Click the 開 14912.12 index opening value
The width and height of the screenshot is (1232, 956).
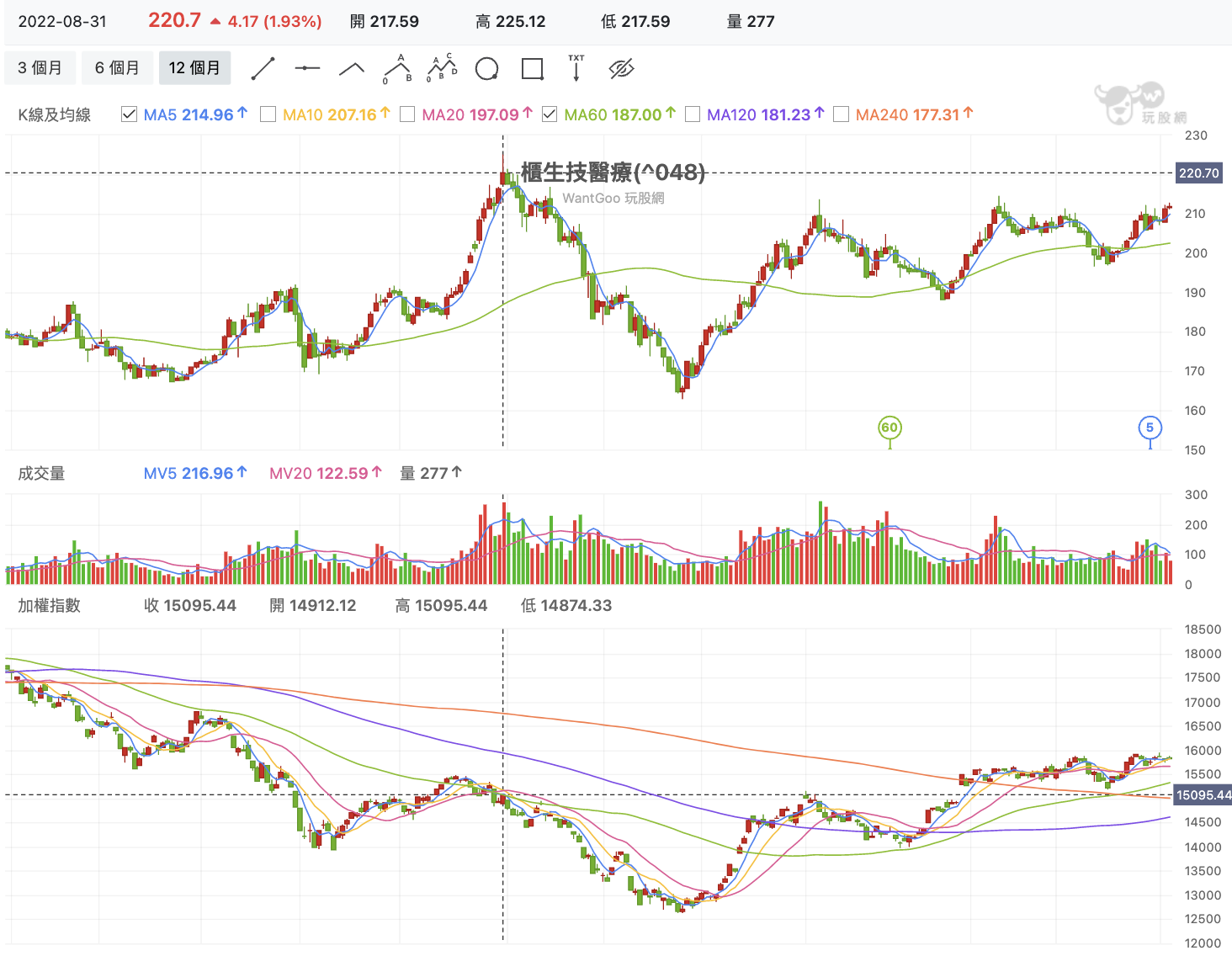[x=313, y=606]
